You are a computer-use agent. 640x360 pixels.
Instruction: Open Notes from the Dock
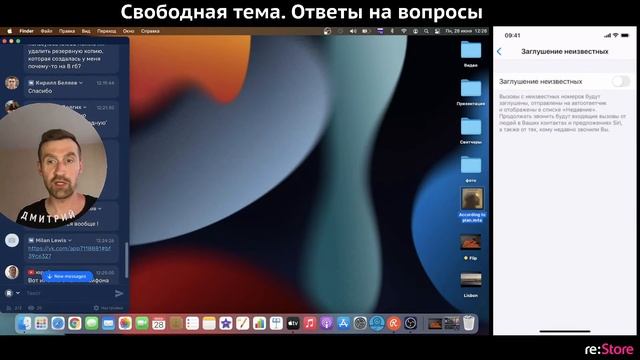pos(209,323)
